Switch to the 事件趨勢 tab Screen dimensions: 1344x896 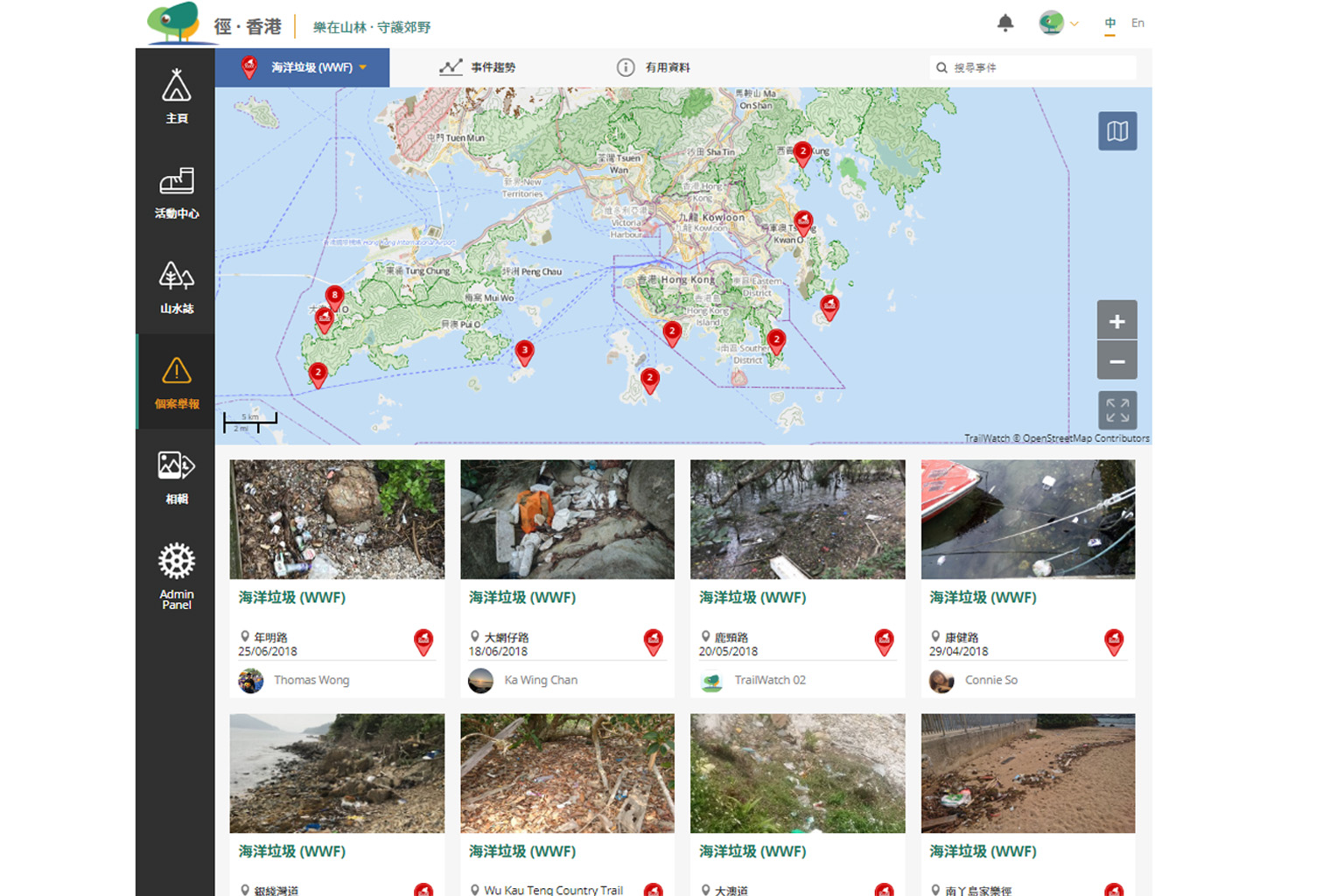click(478, 67)
